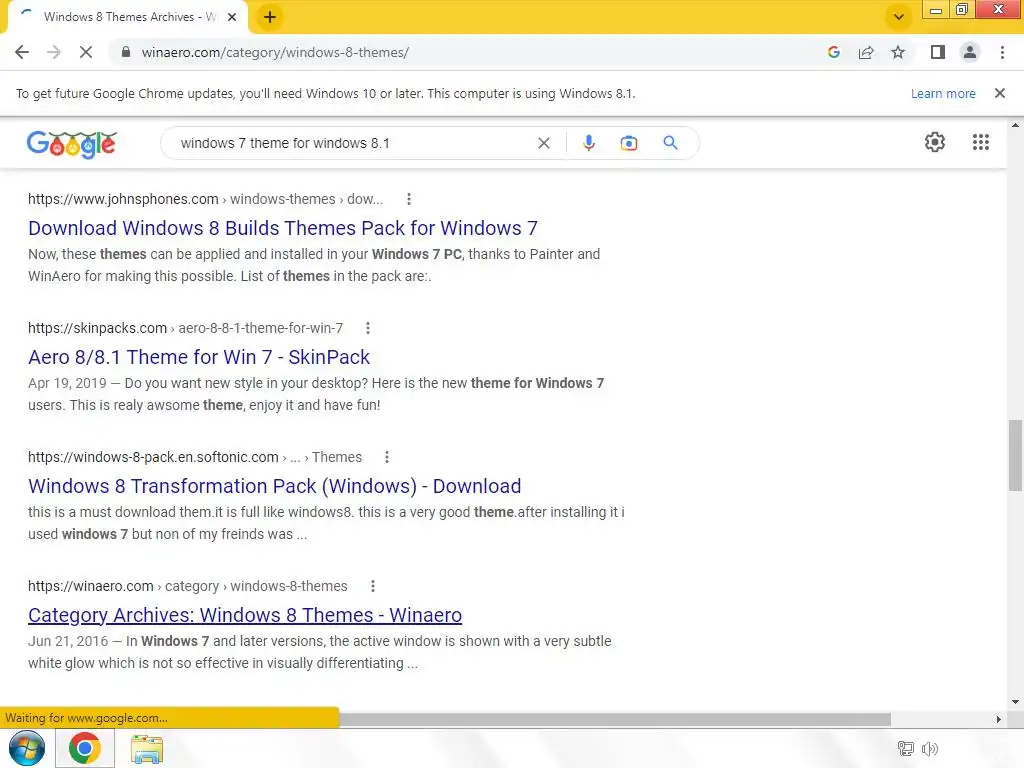Clear the Google search box text

tap(543, 143)
